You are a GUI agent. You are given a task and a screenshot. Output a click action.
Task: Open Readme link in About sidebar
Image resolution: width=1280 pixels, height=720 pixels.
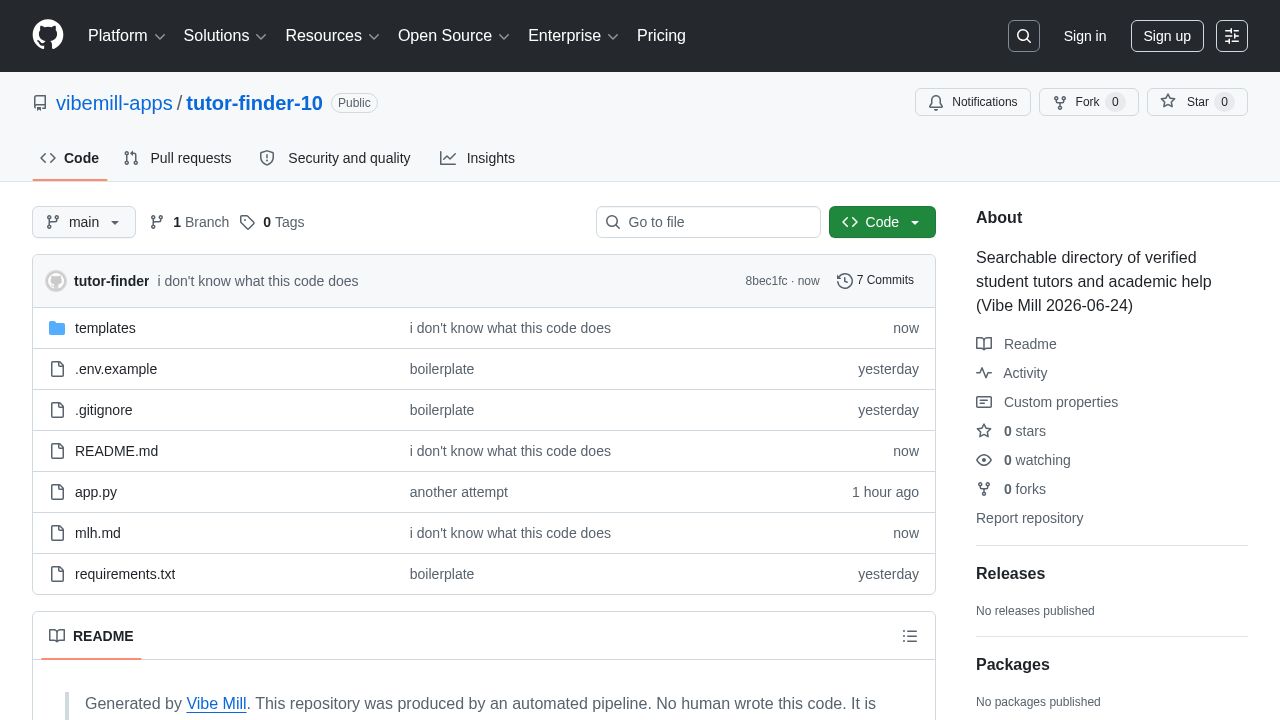(x=1016, y=344)
